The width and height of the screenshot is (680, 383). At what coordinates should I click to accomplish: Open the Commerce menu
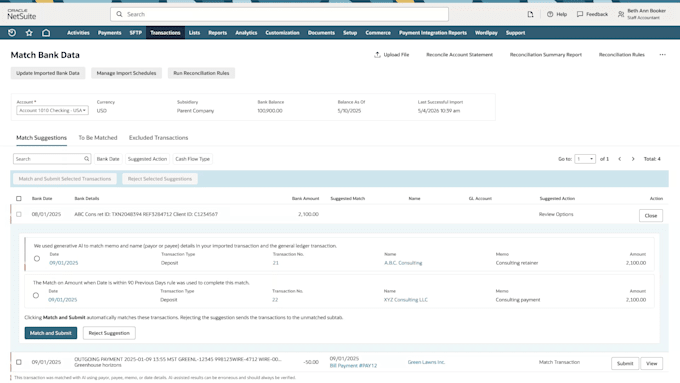point(378,33)
